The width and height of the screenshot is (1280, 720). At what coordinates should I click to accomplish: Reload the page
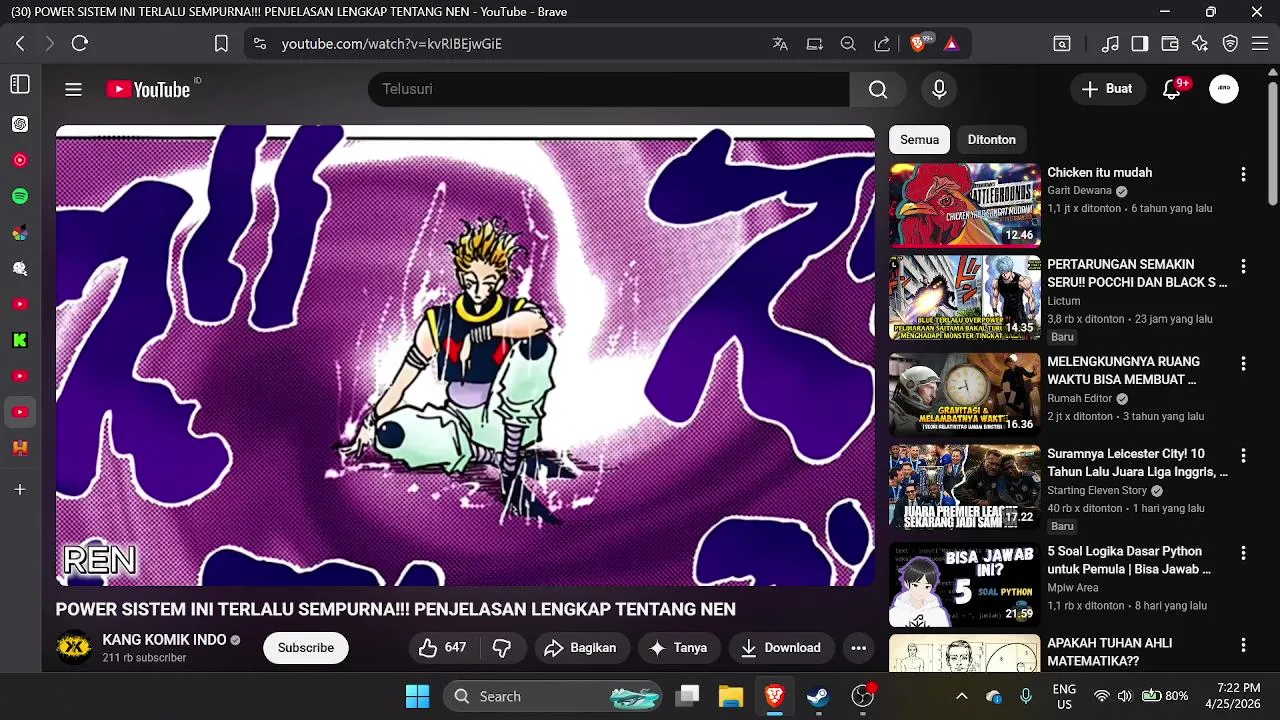[80, 44]
